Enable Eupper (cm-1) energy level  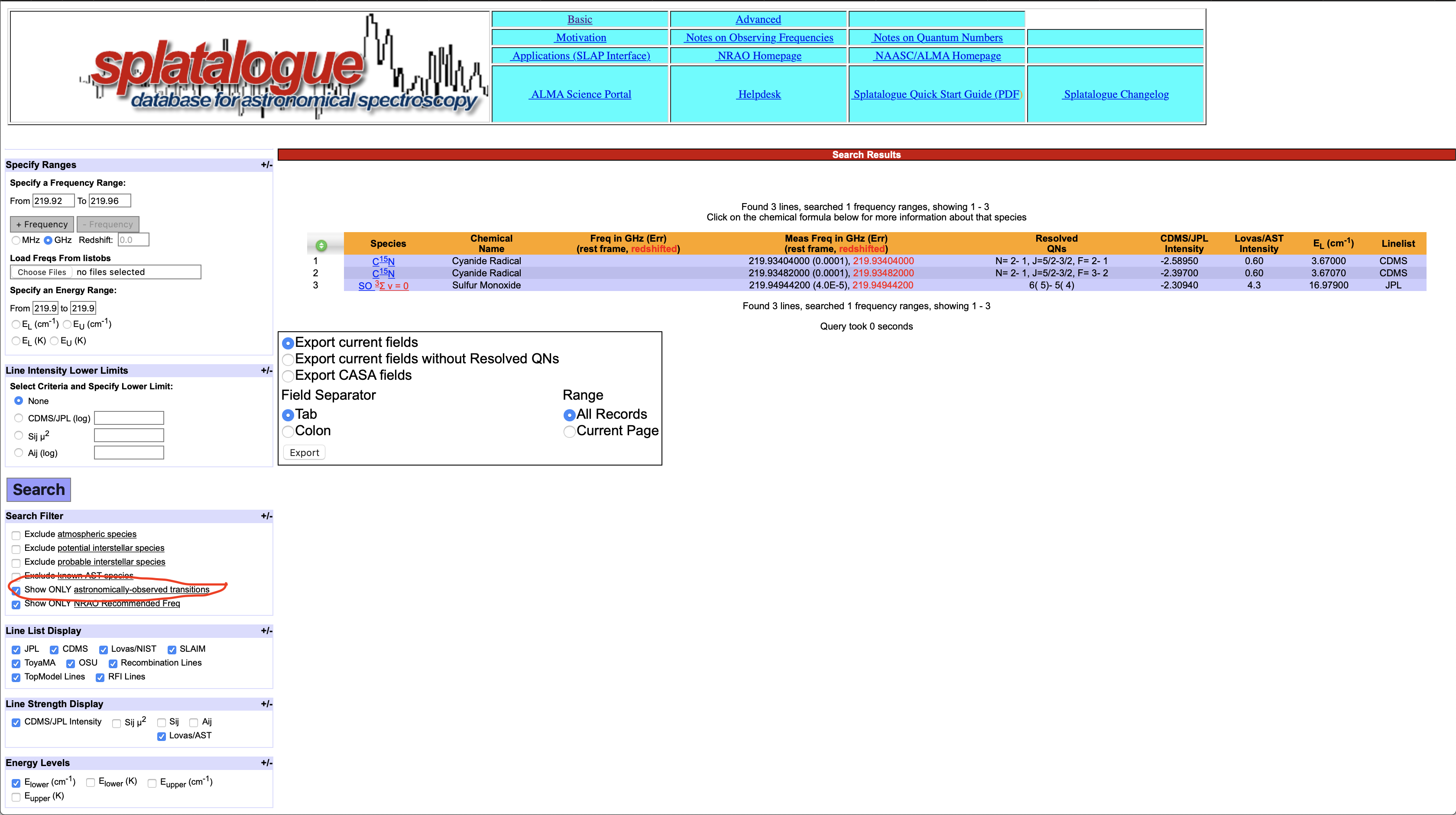[x=152, y=783]
